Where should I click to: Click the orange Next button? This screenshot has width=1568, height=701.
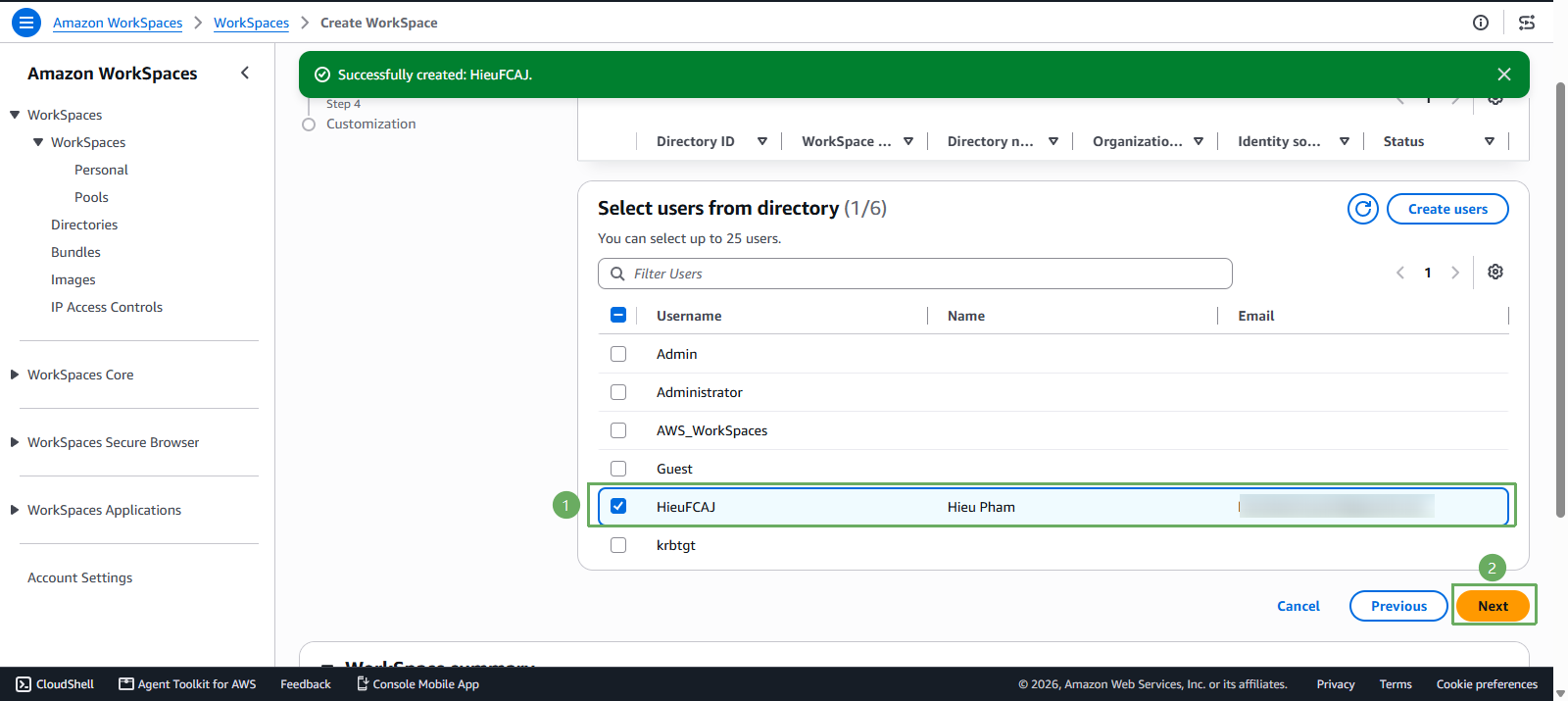1493,606
